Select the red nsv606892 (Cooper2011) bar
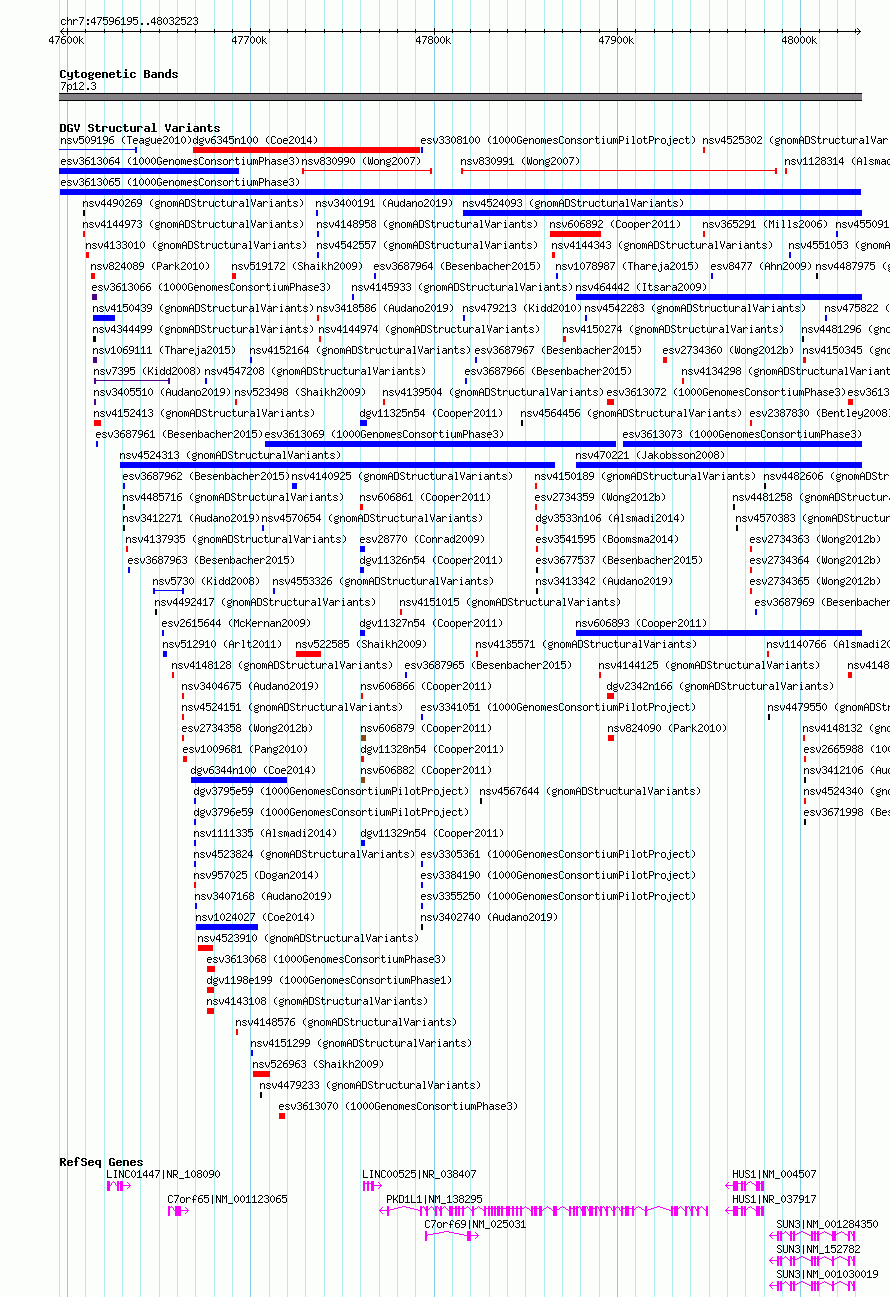 point(575,234)
